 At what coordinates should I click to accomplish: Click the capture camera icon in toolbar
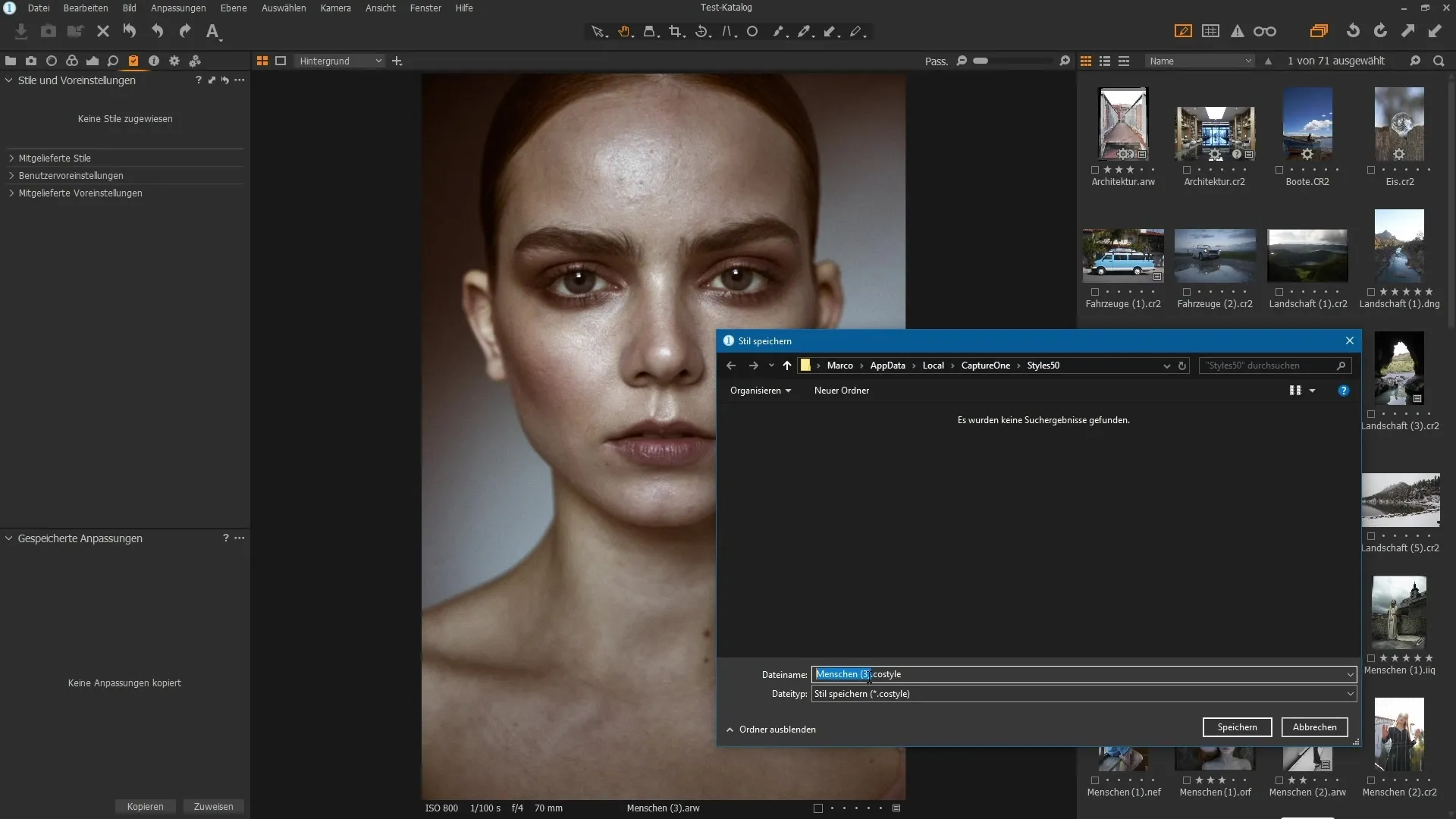coord(49,31)
